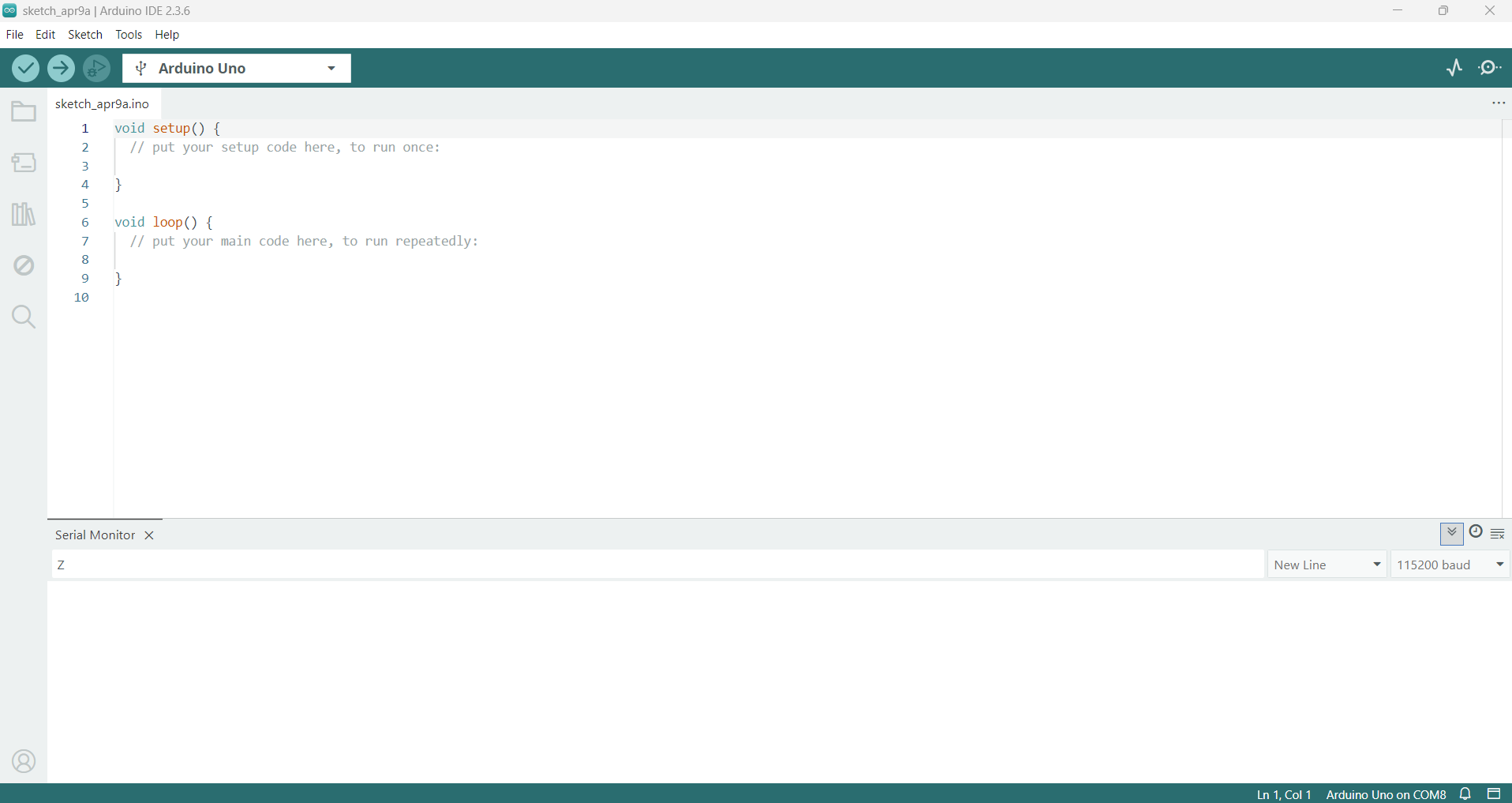The width and height of the screenshot is (1512, 803).
Task: Click the main code comment line
Action: 304,241
